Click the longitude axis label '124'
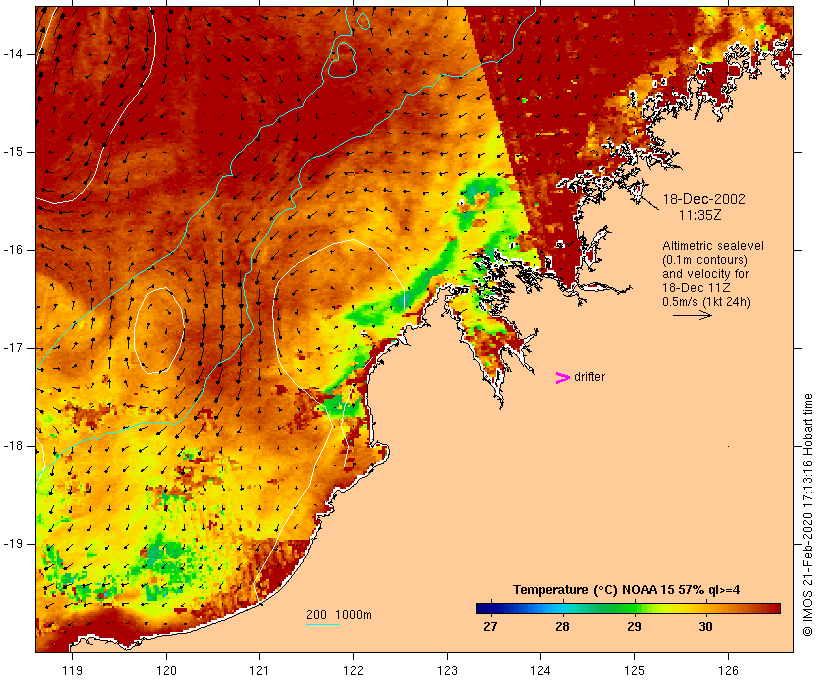 (540, 670)
